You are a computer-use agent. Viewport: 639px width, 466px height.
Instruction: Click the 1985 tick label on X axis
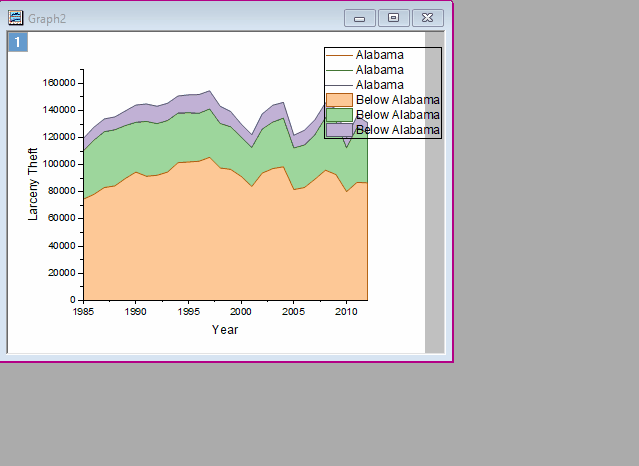84,312
